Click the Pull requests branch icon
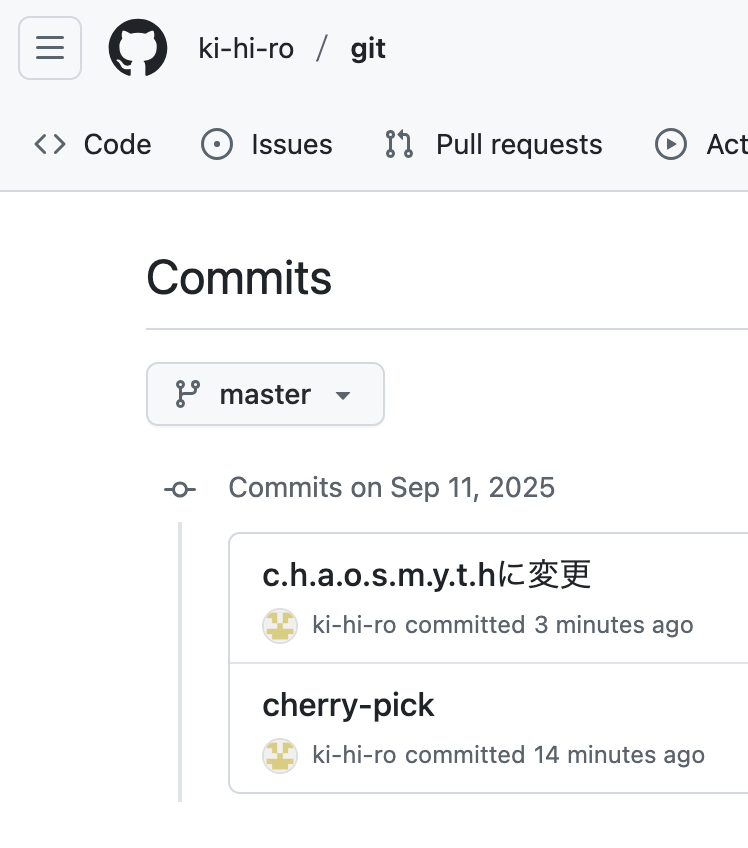 399,144
